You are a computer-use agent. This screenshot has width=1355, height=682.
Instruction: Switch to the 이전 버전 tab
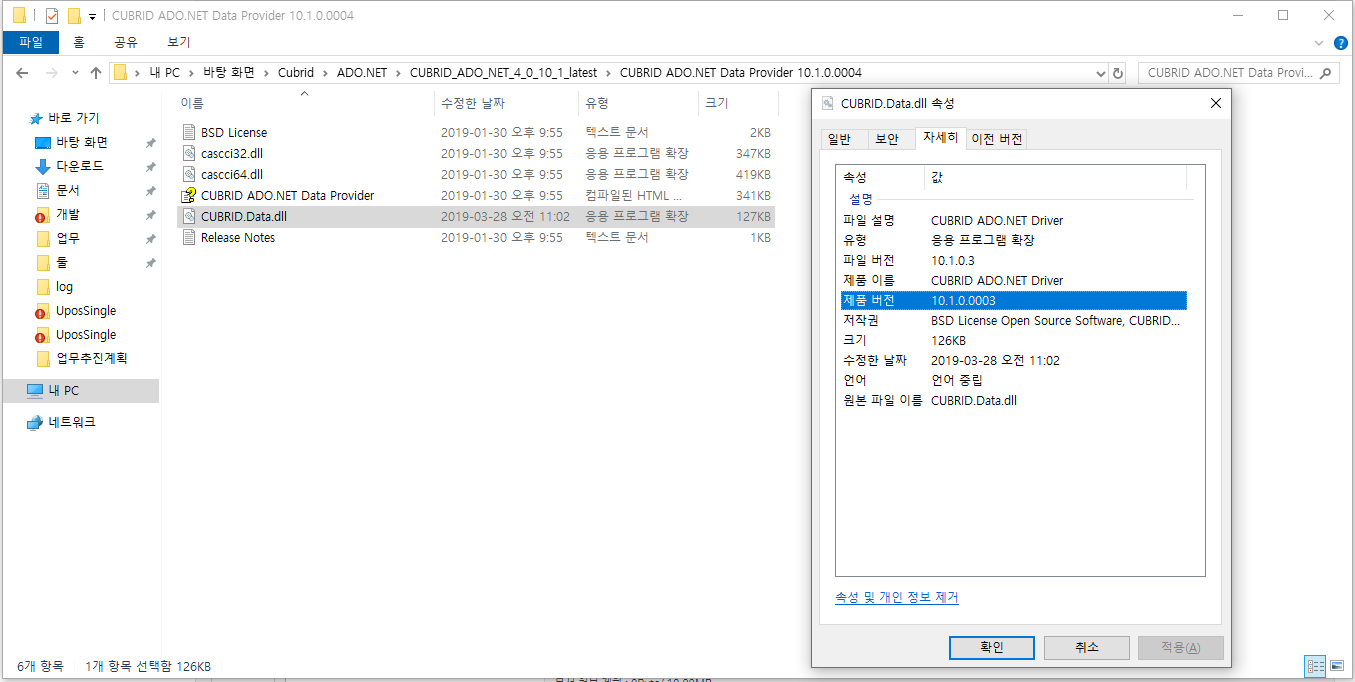click(x=997, y=139)
